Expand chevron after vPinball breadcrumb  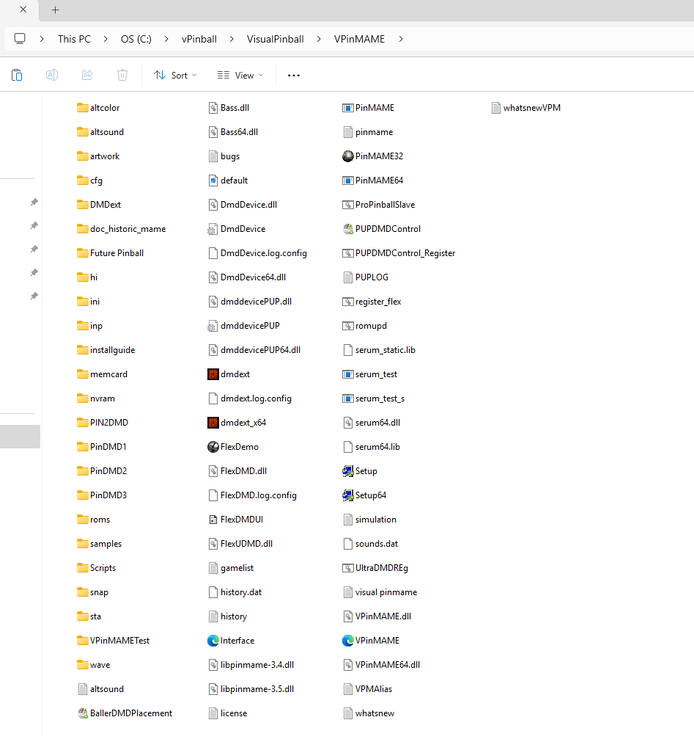point(231,39)
